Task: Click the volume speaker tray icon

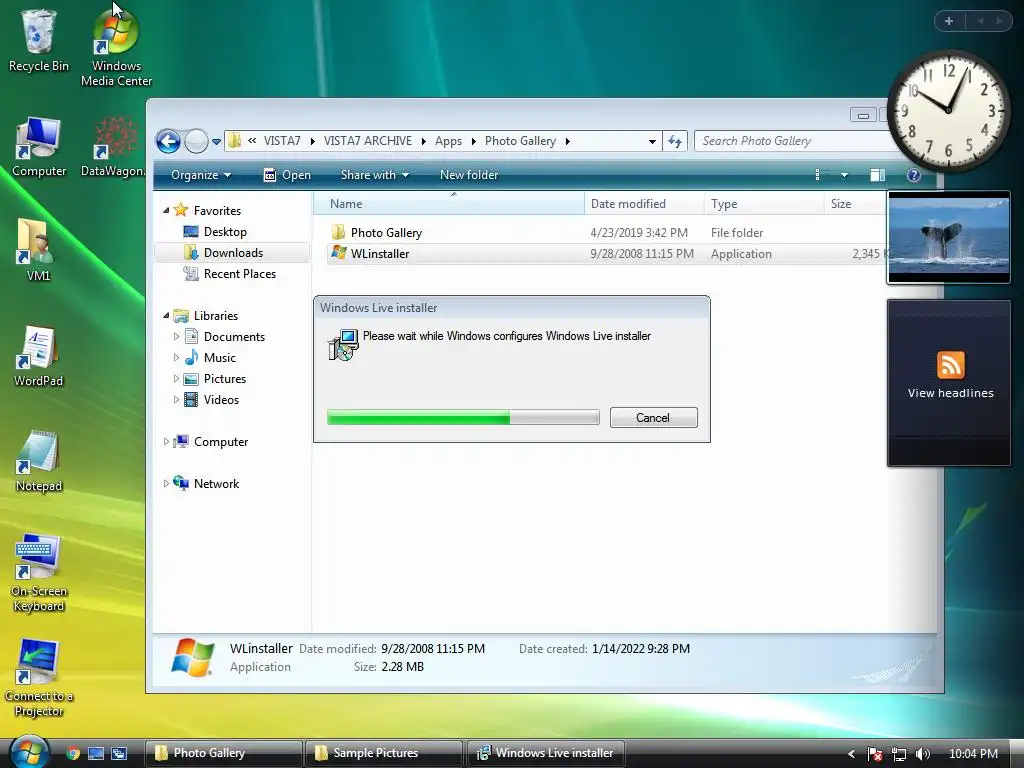Action: 922,754
